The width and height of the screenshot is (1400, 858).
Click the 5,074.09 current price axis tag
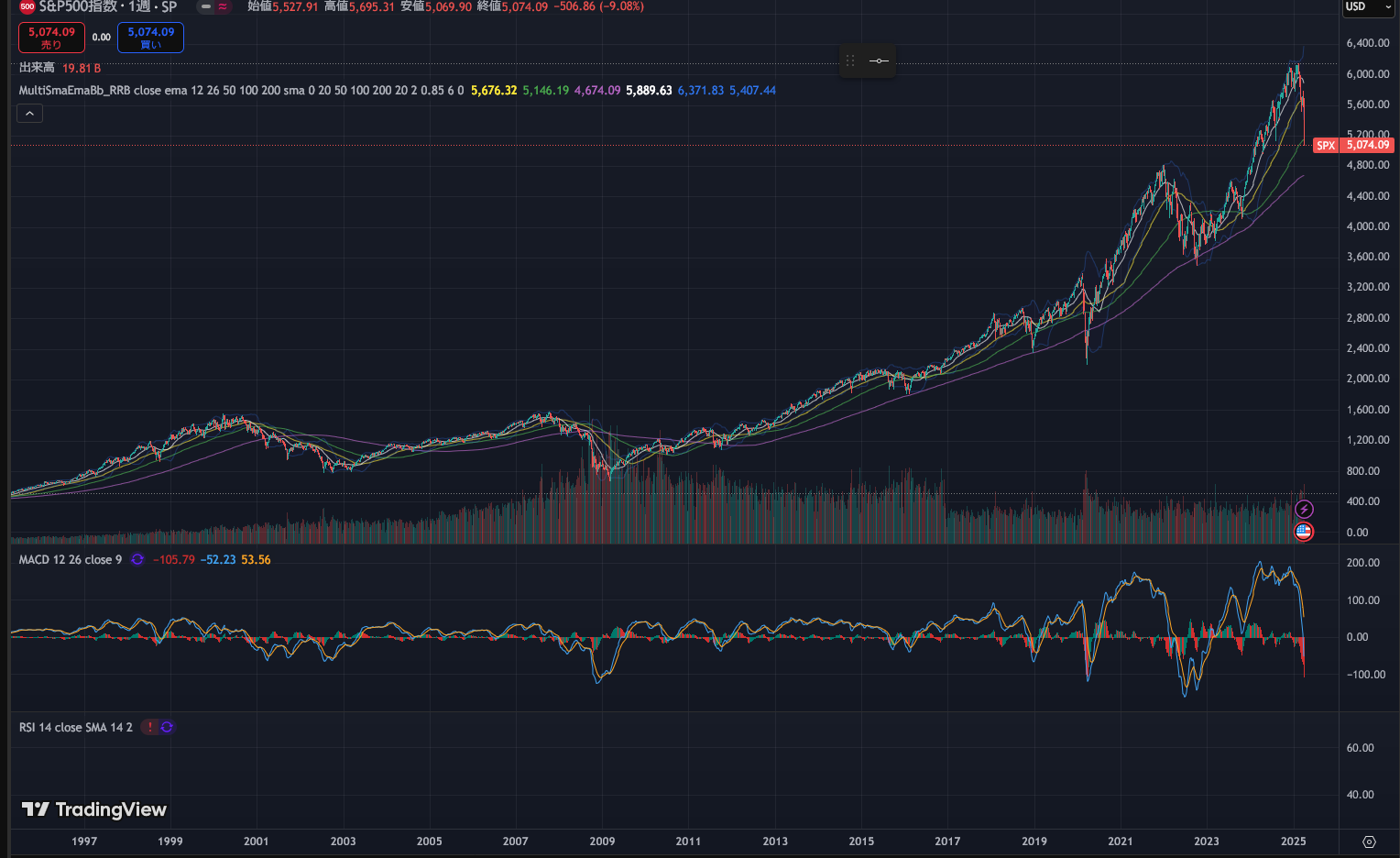(1368, 145)
